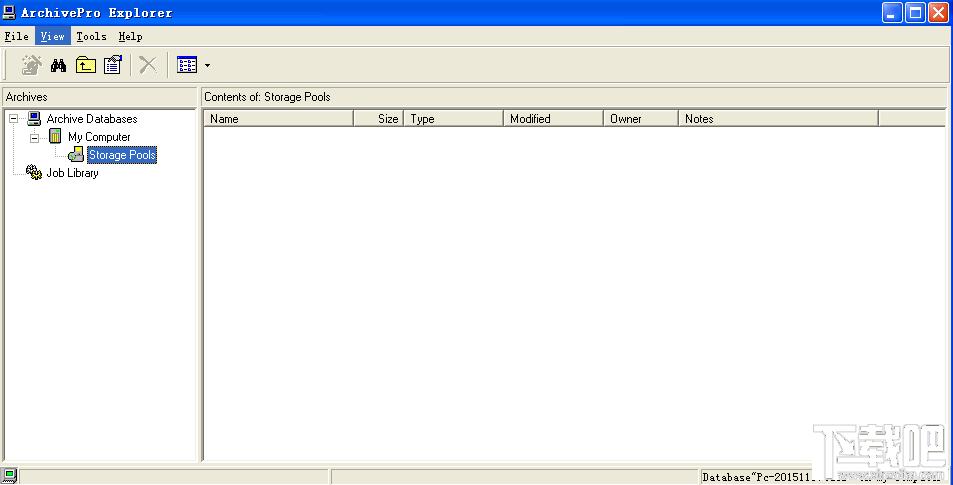Click the status bar computer icon

point(10,476)
